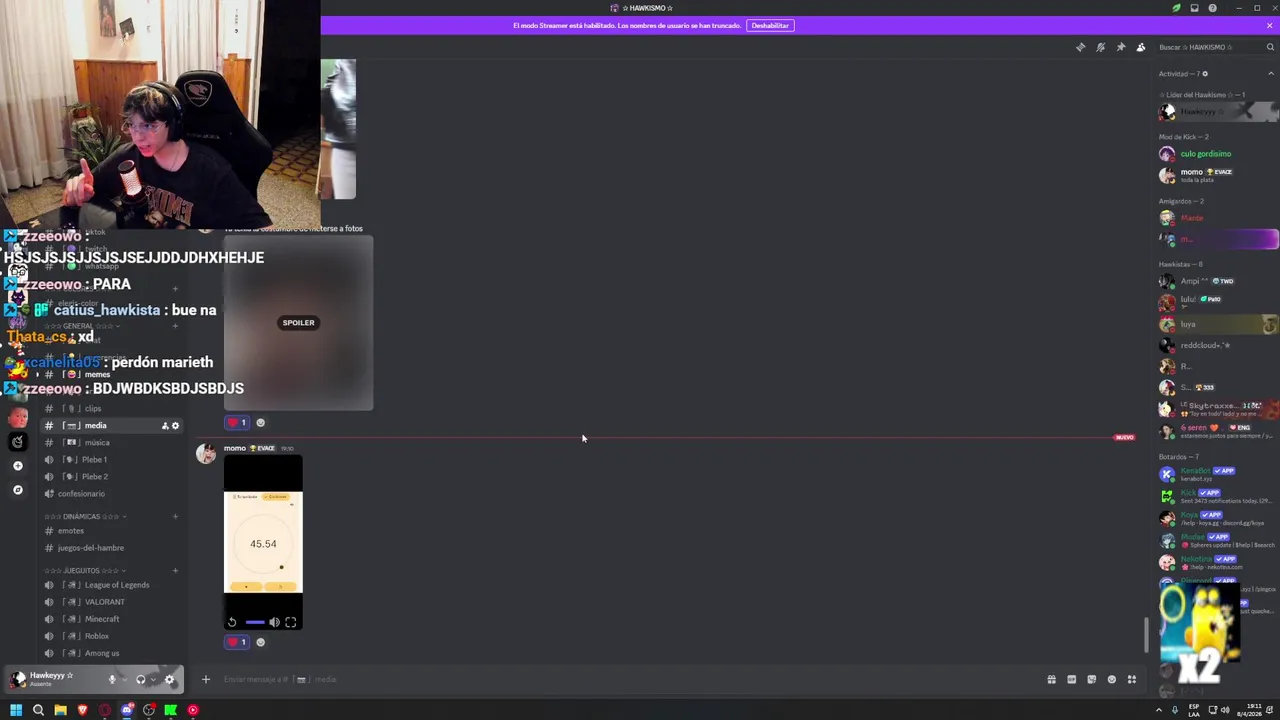Open Windows Start menu
1280x720 pixels.
click(x=16, y=710)
